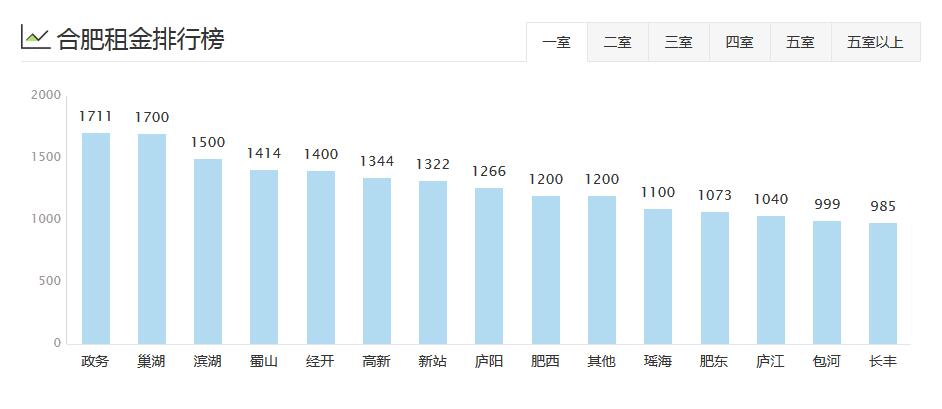Screen dimensions: 942x409
Task: Click the axis label 蜀山
Action: pos(264,362)
